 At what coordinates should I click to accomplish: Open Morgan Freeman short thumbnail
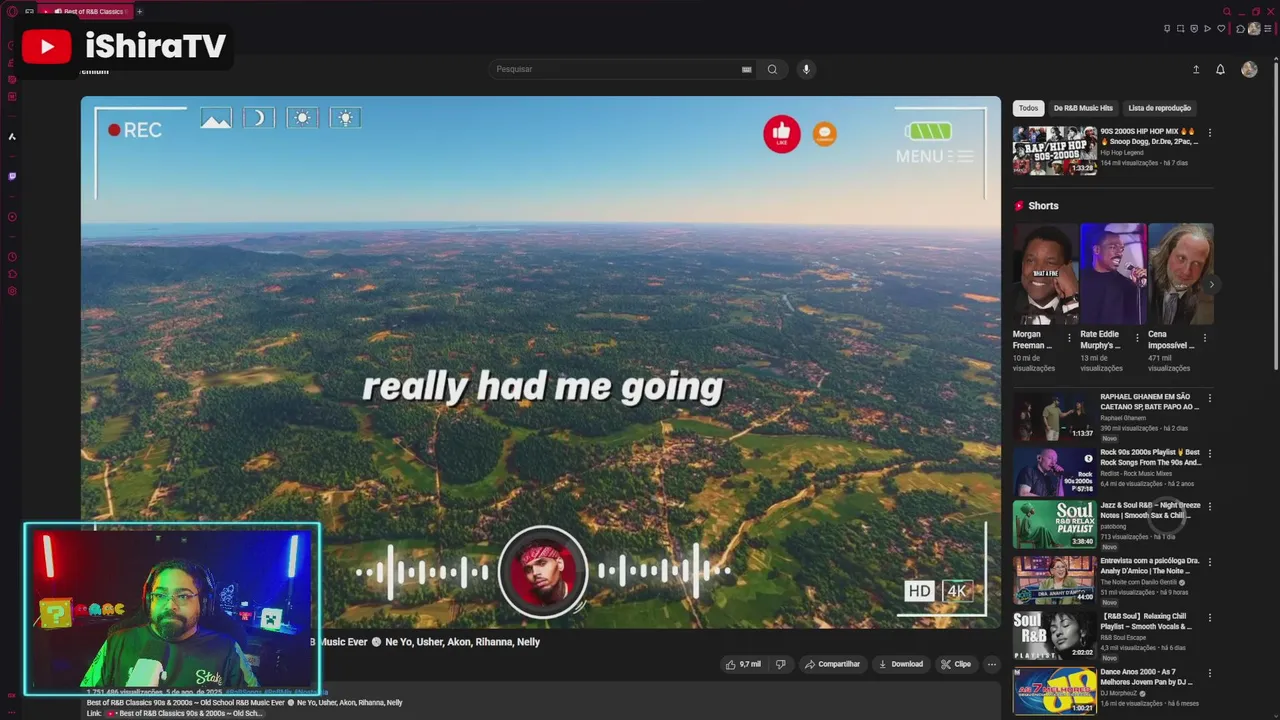pos(1045,273)
